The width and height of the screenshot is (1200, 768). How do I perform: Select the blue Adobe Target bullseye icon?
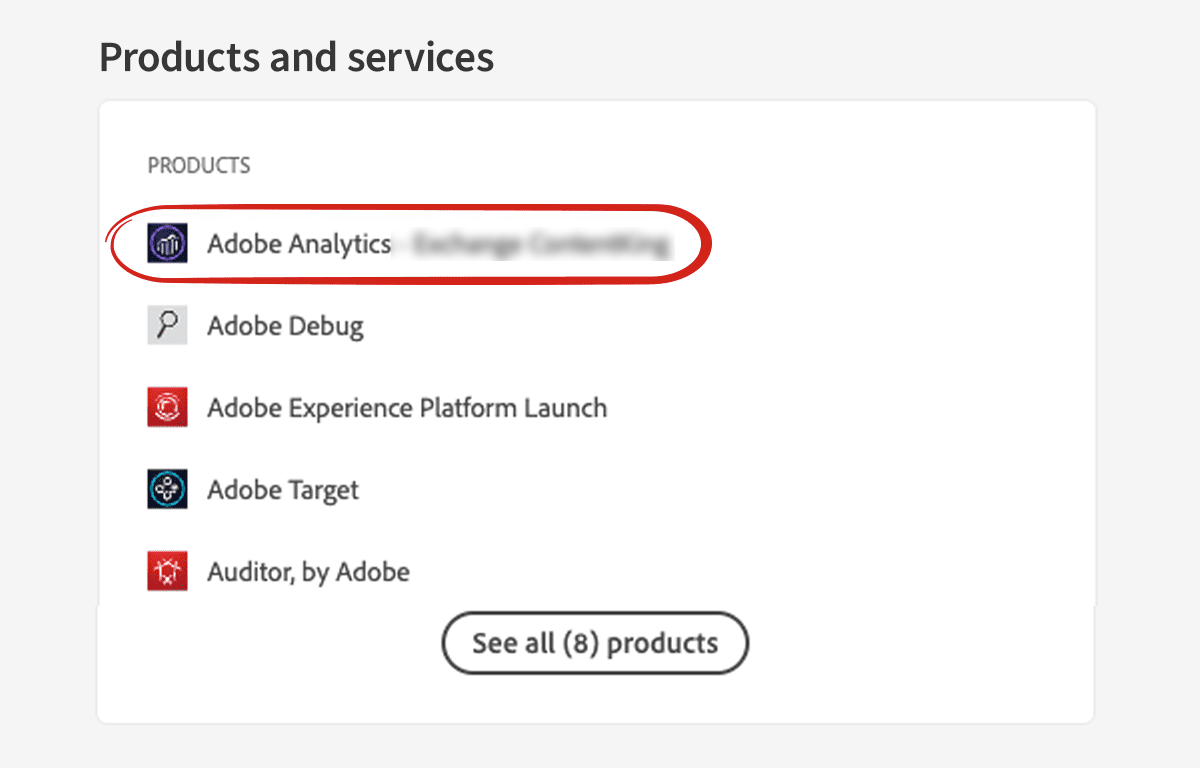coord(167,489)
